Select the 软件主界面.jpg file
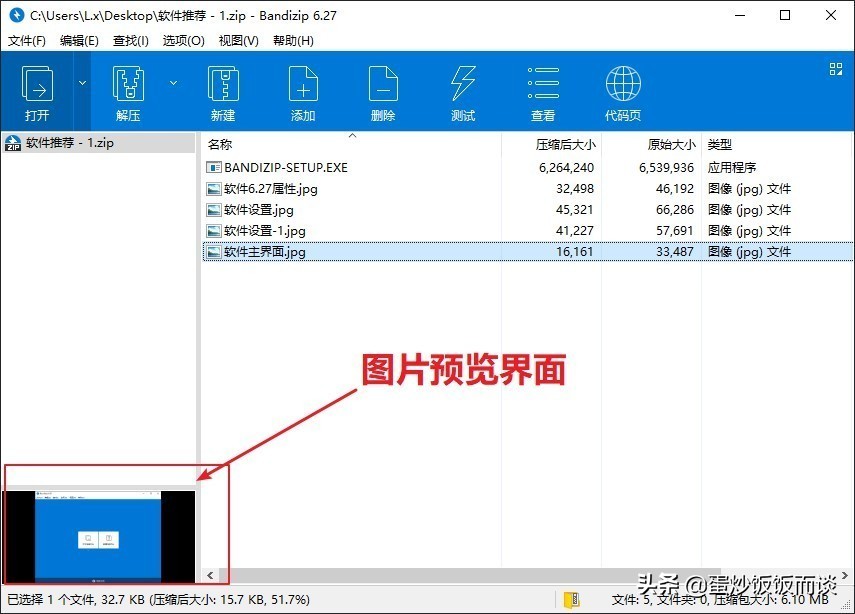 (x=528, y=252)
